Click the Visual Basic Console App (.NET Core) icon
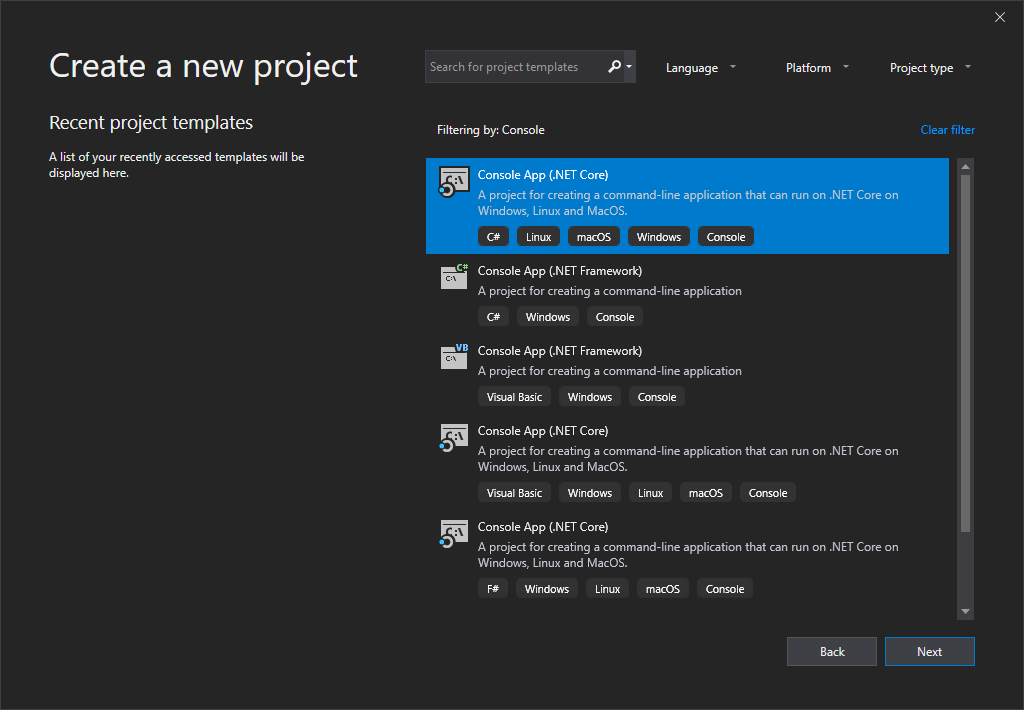 pos(453,437)
